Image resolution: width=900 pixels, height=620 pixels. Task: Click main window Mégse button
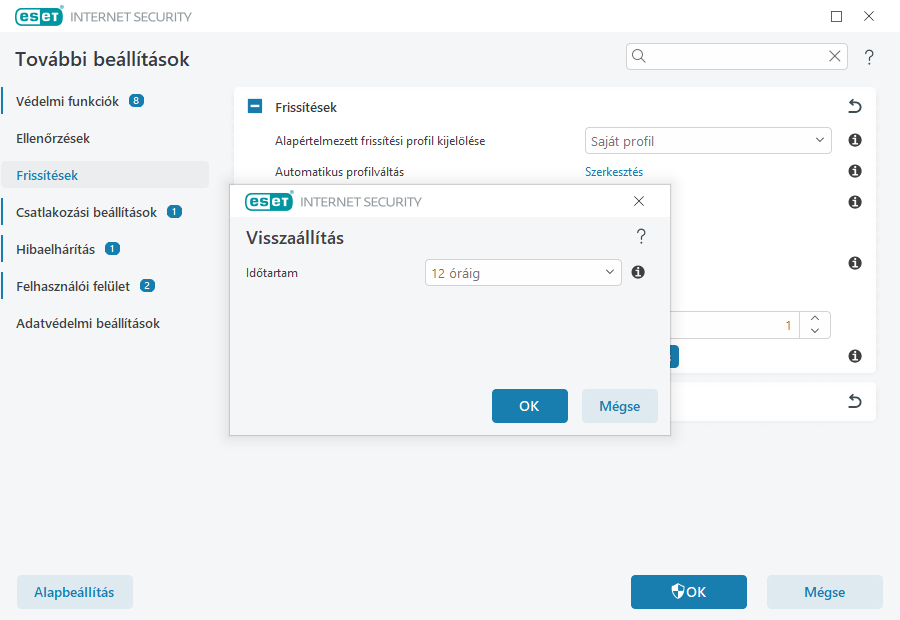tap(825, 592)
